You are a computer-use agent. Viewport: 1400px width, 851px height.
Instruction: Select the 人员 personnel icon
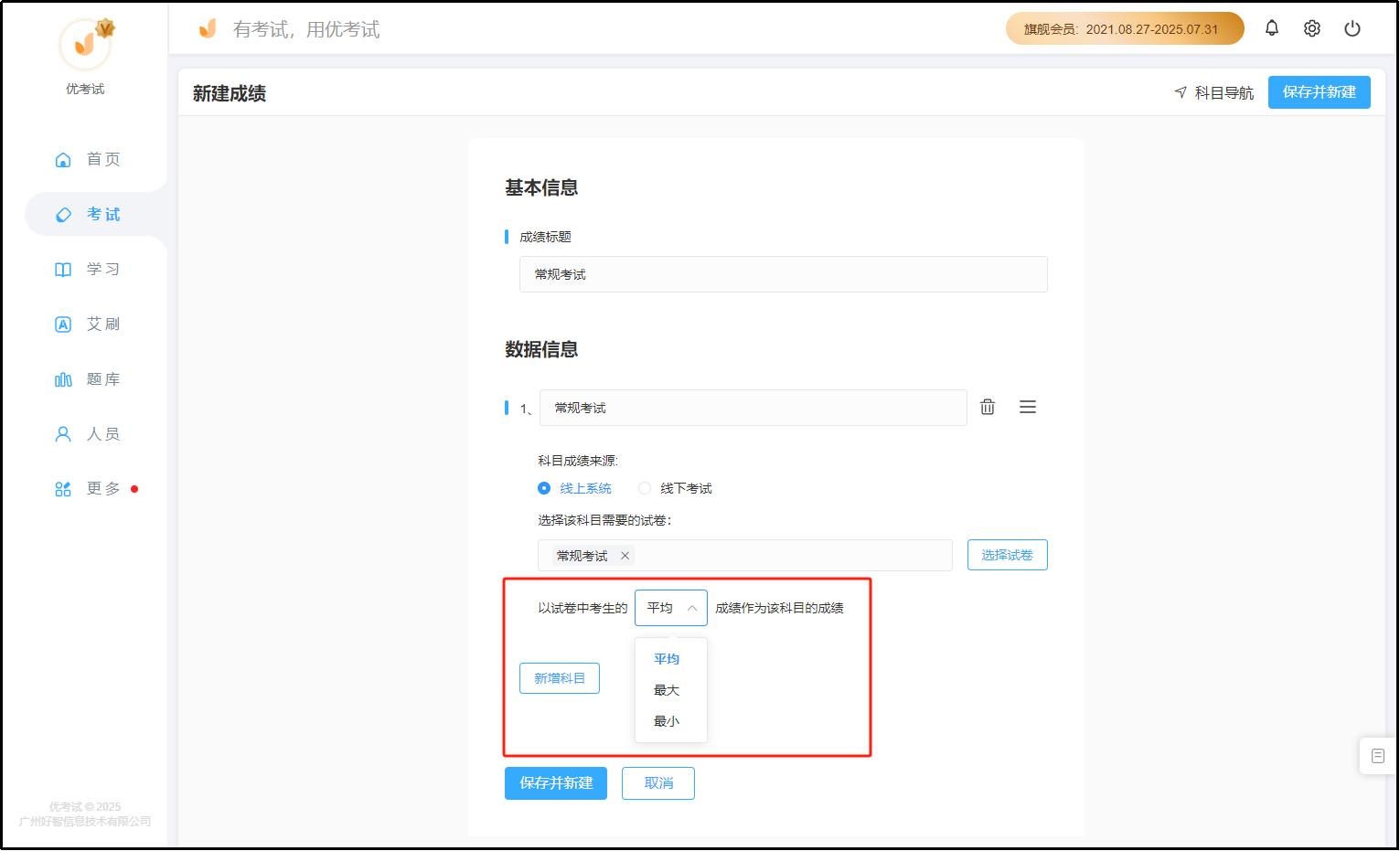[62, 433]
